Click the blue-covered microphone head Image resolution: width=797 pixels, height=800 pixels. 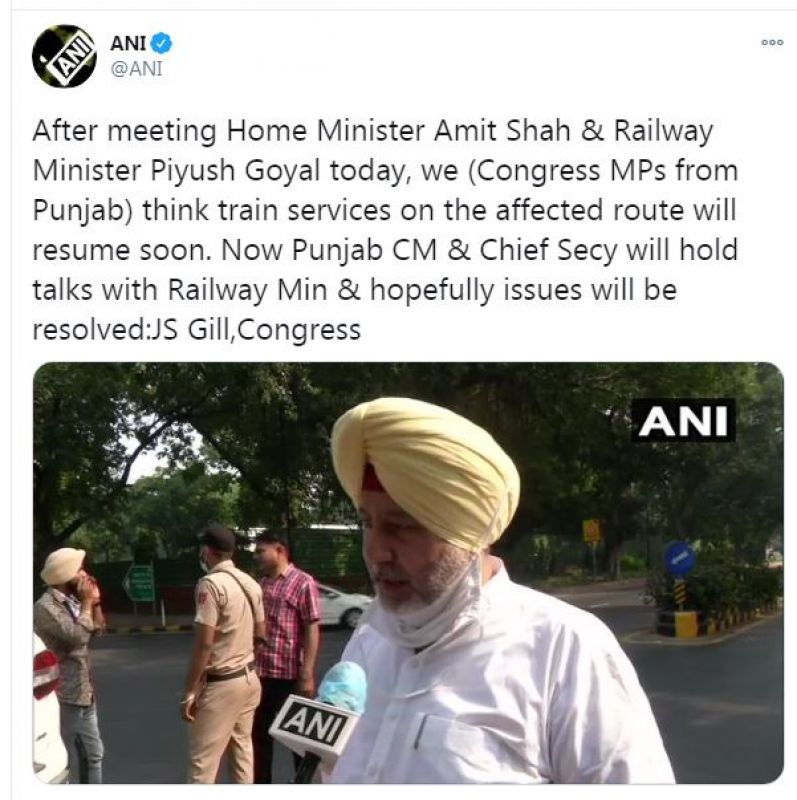342,687
